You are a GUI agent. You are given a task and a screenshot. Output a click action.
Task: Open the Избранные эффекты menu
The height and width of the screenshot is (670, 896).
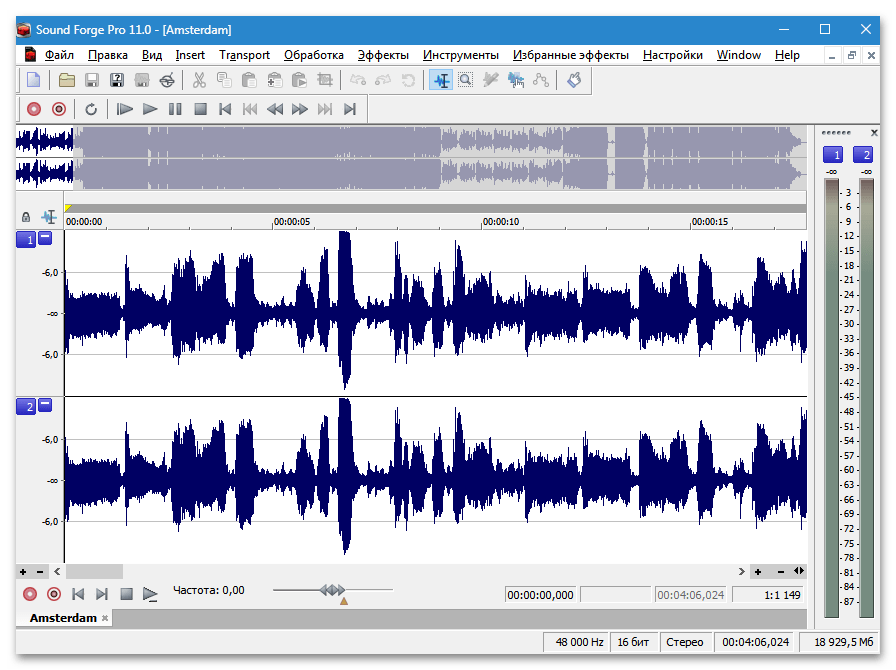(x=571, y=55)
